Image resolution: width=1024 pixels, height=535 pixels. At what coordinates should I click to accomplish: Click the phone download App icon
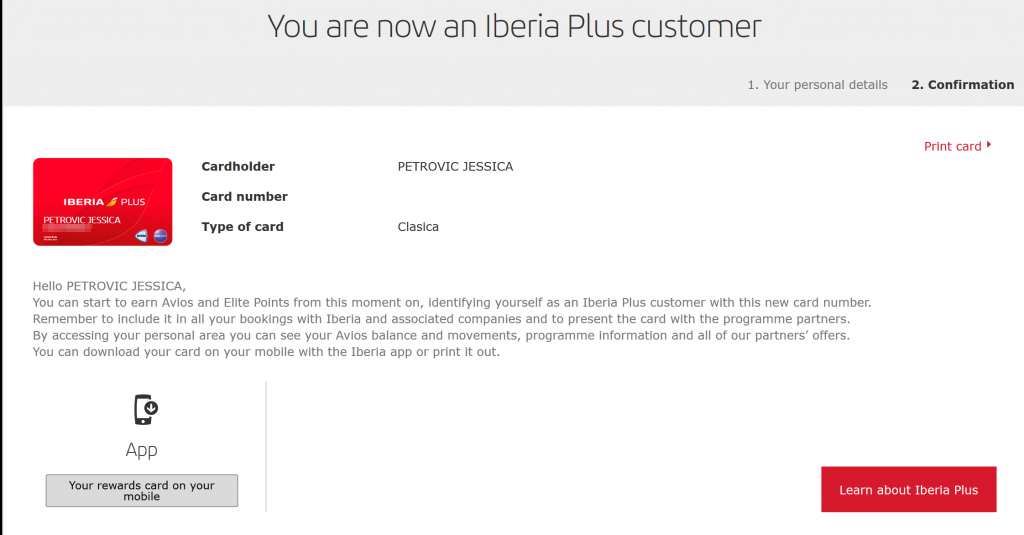coord(146,410)
